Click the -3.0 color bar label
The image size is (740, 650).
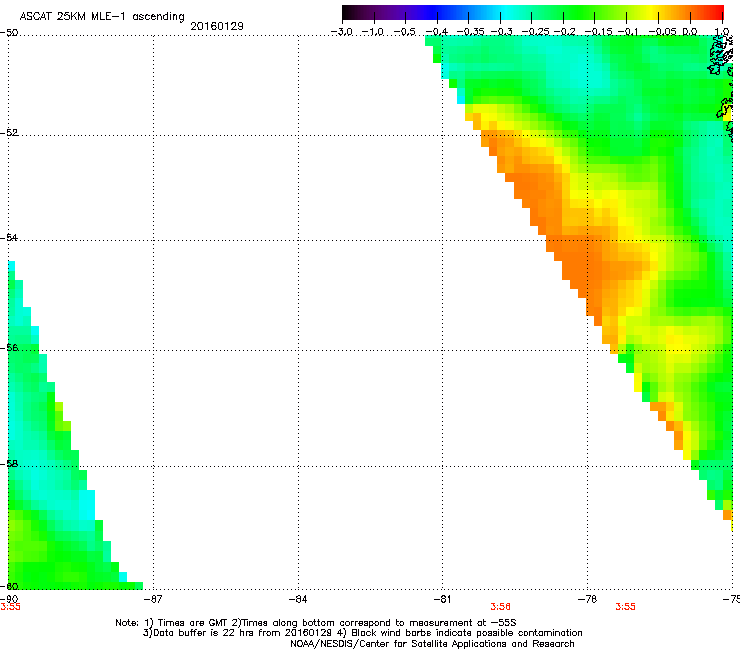pos(341,32)
